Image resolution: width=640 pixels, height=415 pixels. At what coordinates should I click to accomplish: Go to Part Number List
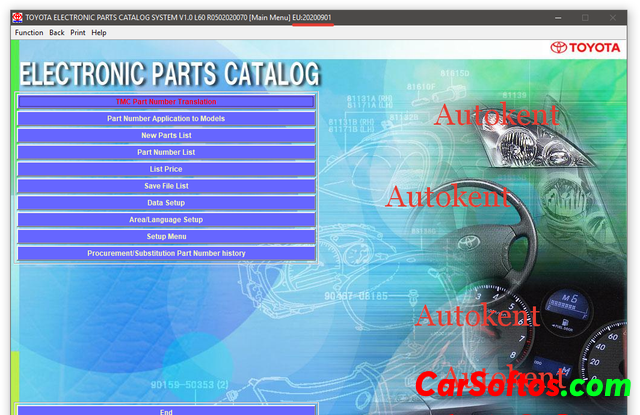[166, 152]
